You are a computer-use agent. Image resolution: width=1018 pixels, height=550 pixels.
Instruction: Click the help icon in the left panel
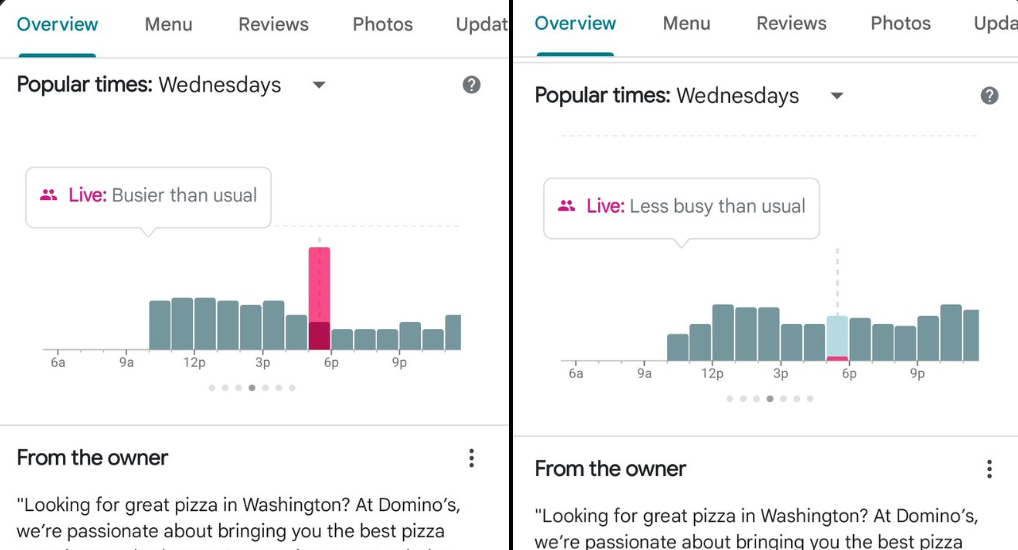[x=472, y=85]
